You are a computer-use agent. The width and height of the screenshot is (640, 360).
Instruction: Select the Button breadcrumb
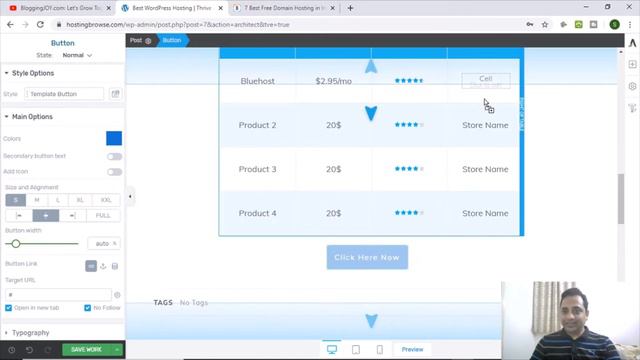pyautogui.click(x=172, y=40)
